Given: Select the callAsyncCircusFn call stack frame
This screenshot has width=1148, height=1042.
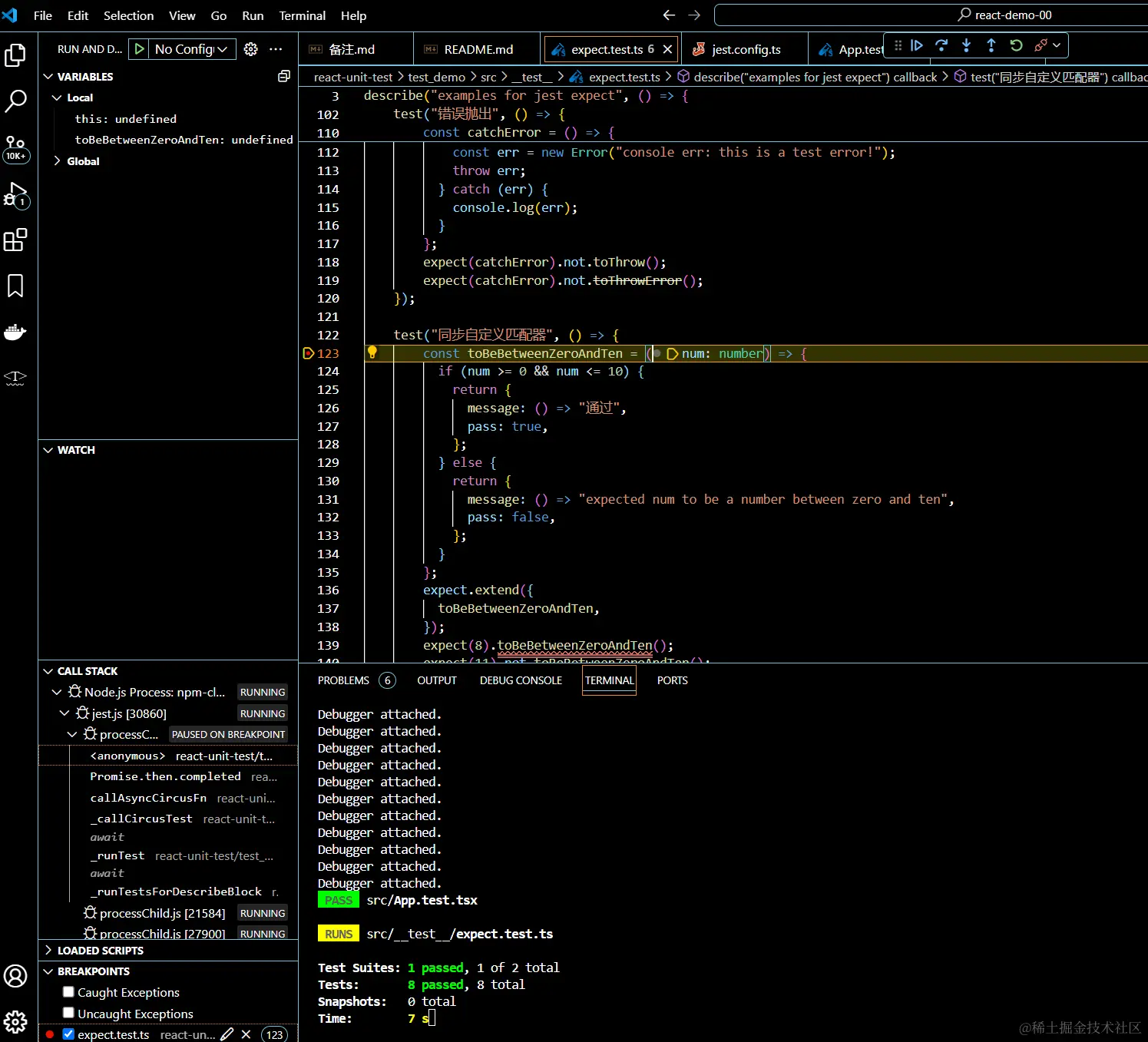Looking at the screenshot, I should coord(148,798).
